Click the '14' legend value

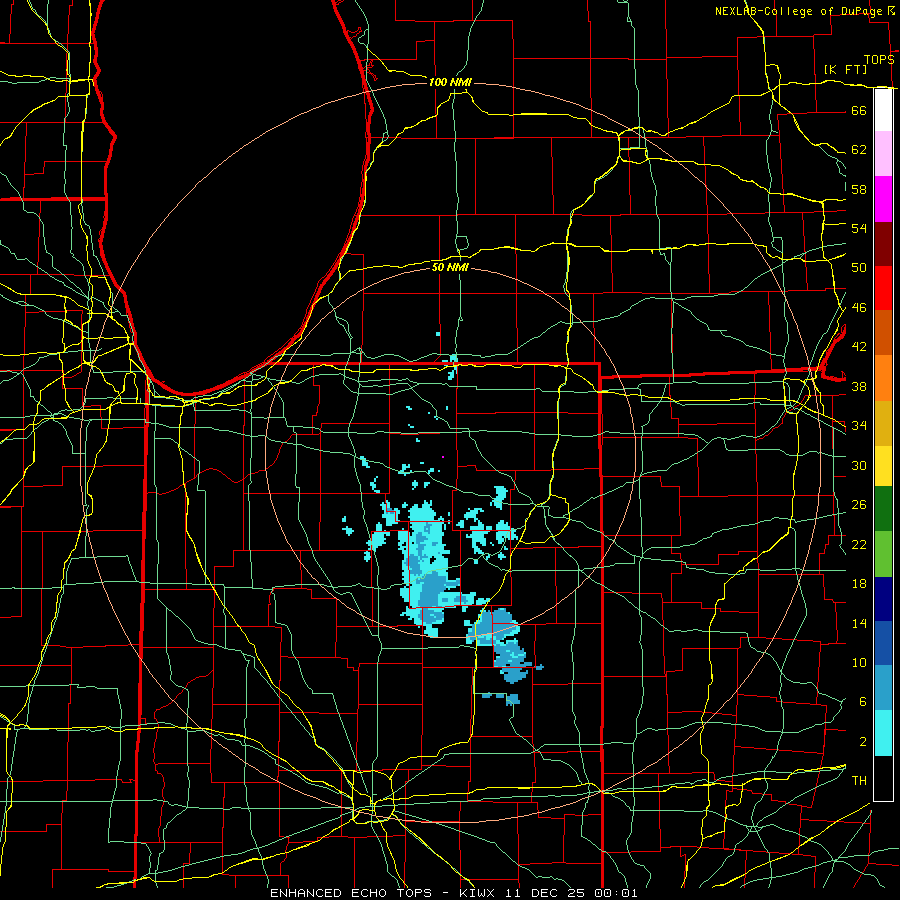[x=859, y=623]
